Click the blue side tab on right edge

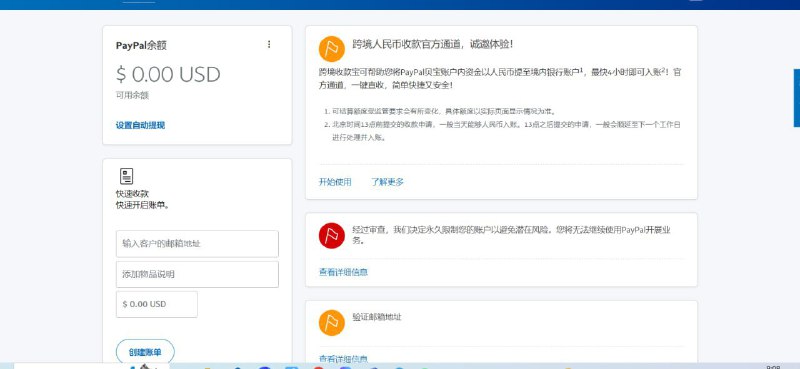coord(797,98)
